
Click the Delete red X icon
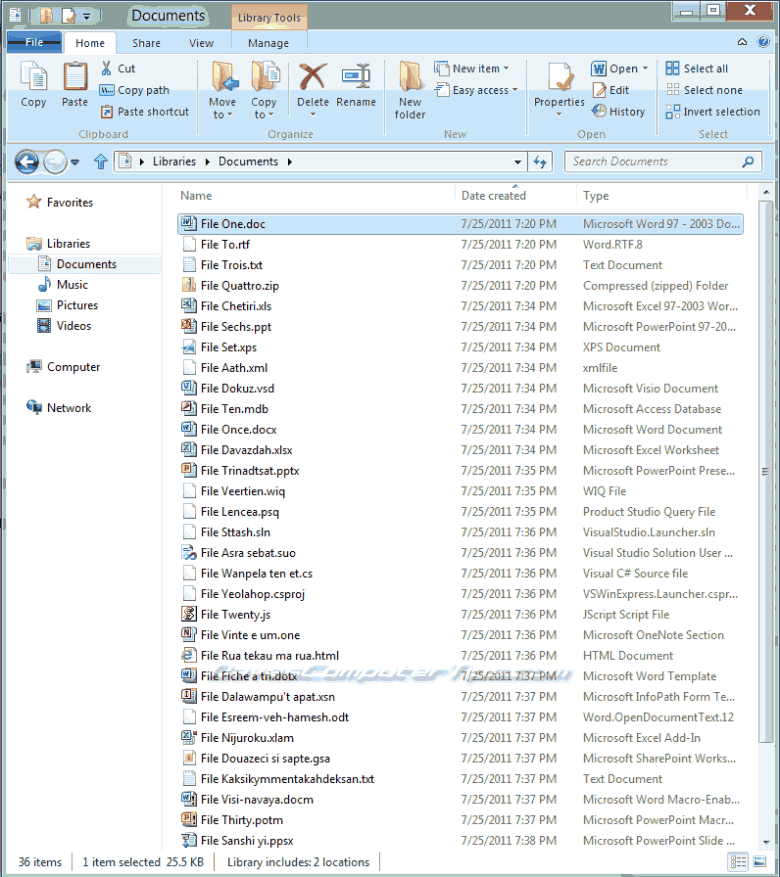313,76
